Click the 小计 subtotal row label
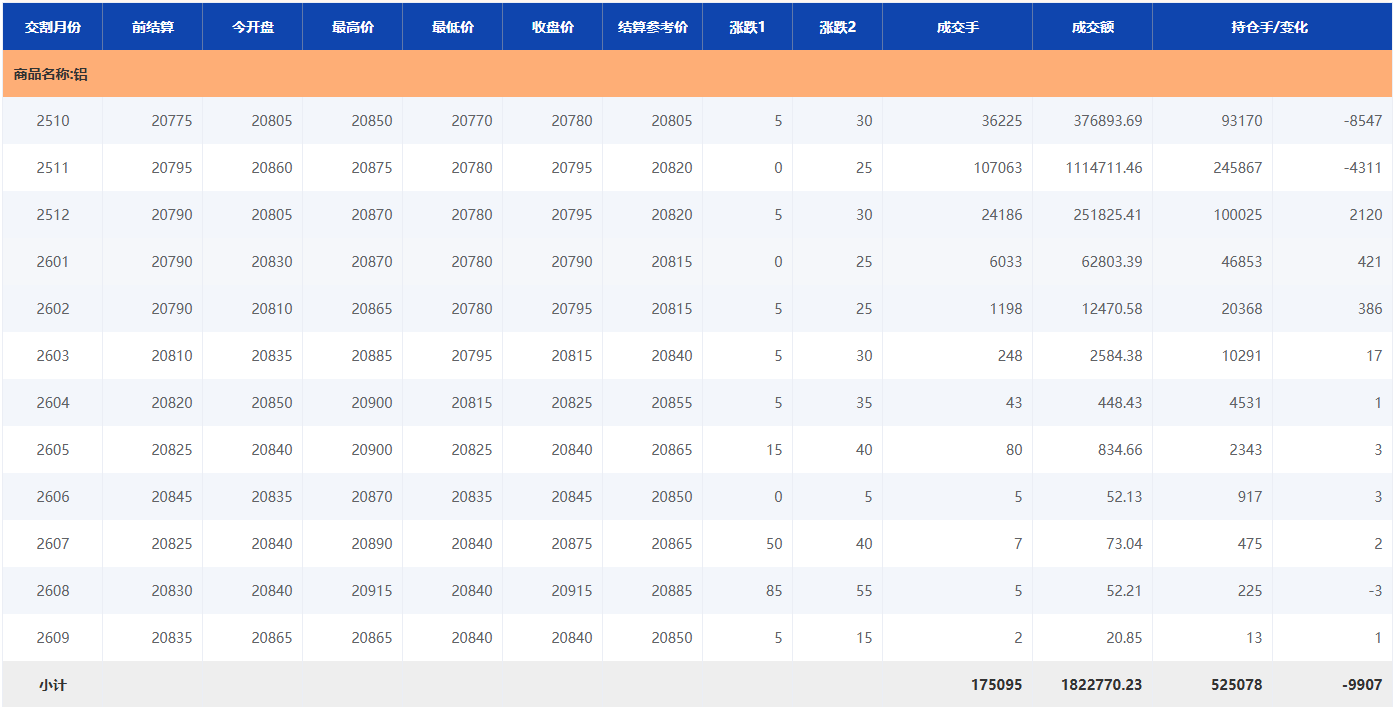 coord(53,685)
